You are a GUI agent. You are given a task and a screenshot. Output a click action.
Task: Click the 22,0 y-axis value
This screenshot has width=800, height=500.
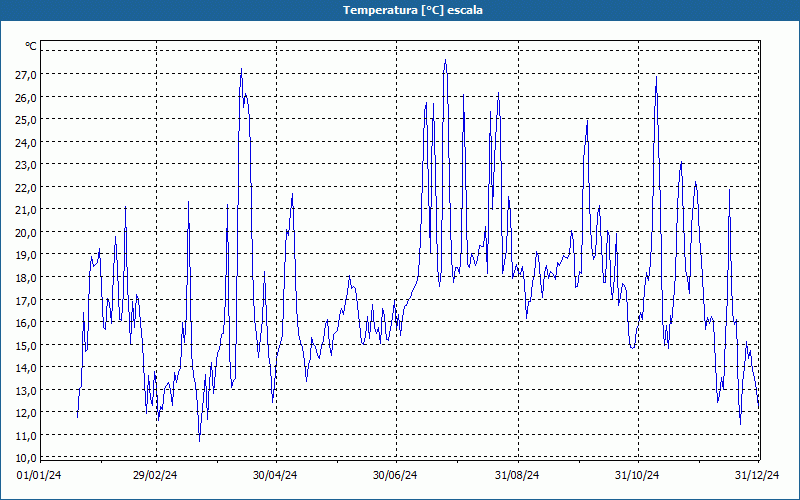[26, 188]
